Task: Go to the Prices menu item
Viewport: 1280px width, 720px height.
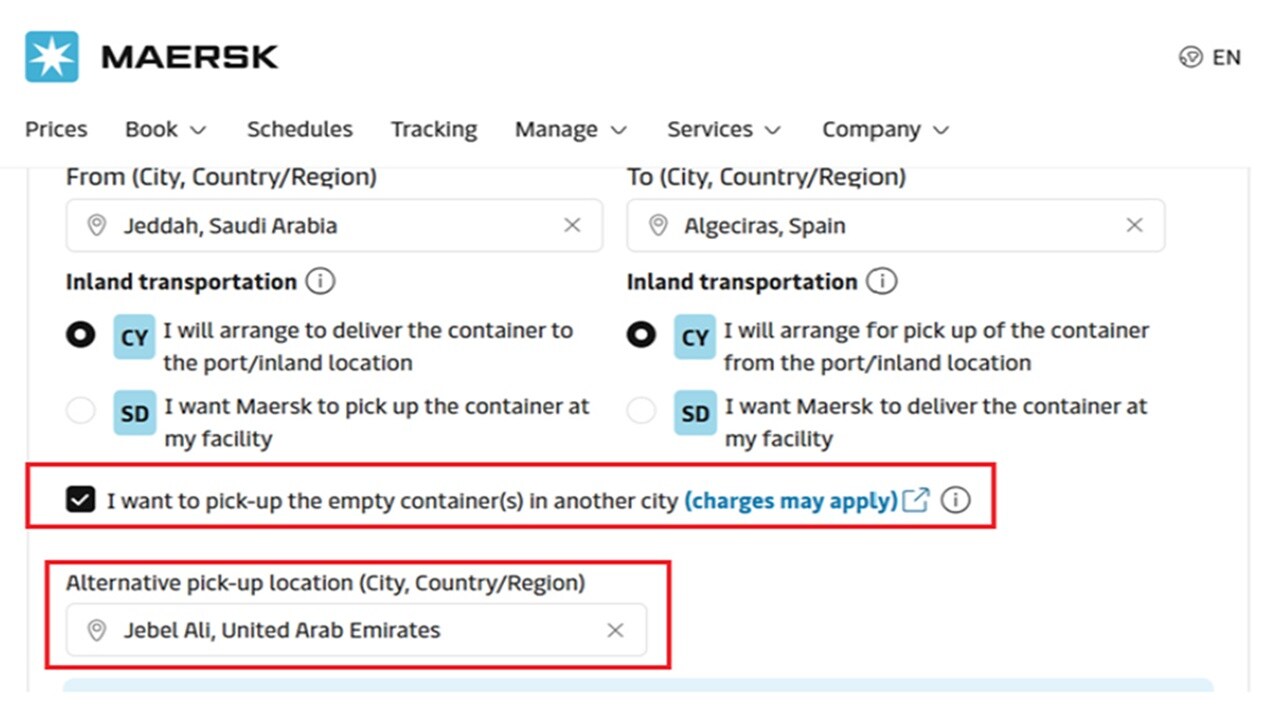Action: pyautogui.click(x=56, y=129)
